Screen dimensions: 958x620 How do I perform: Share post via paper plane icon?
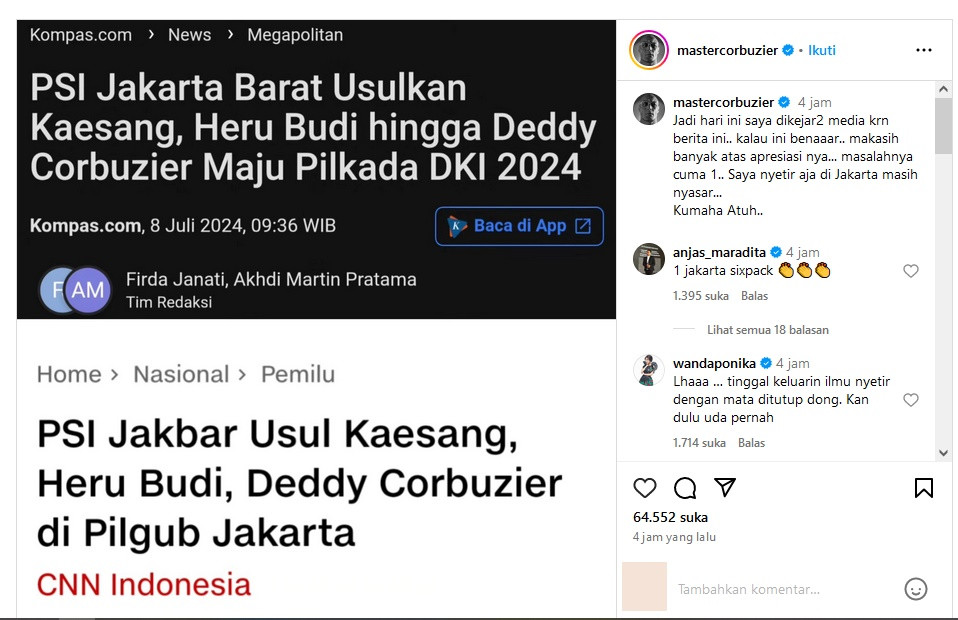pyautogui.click(x=725, y=487)
